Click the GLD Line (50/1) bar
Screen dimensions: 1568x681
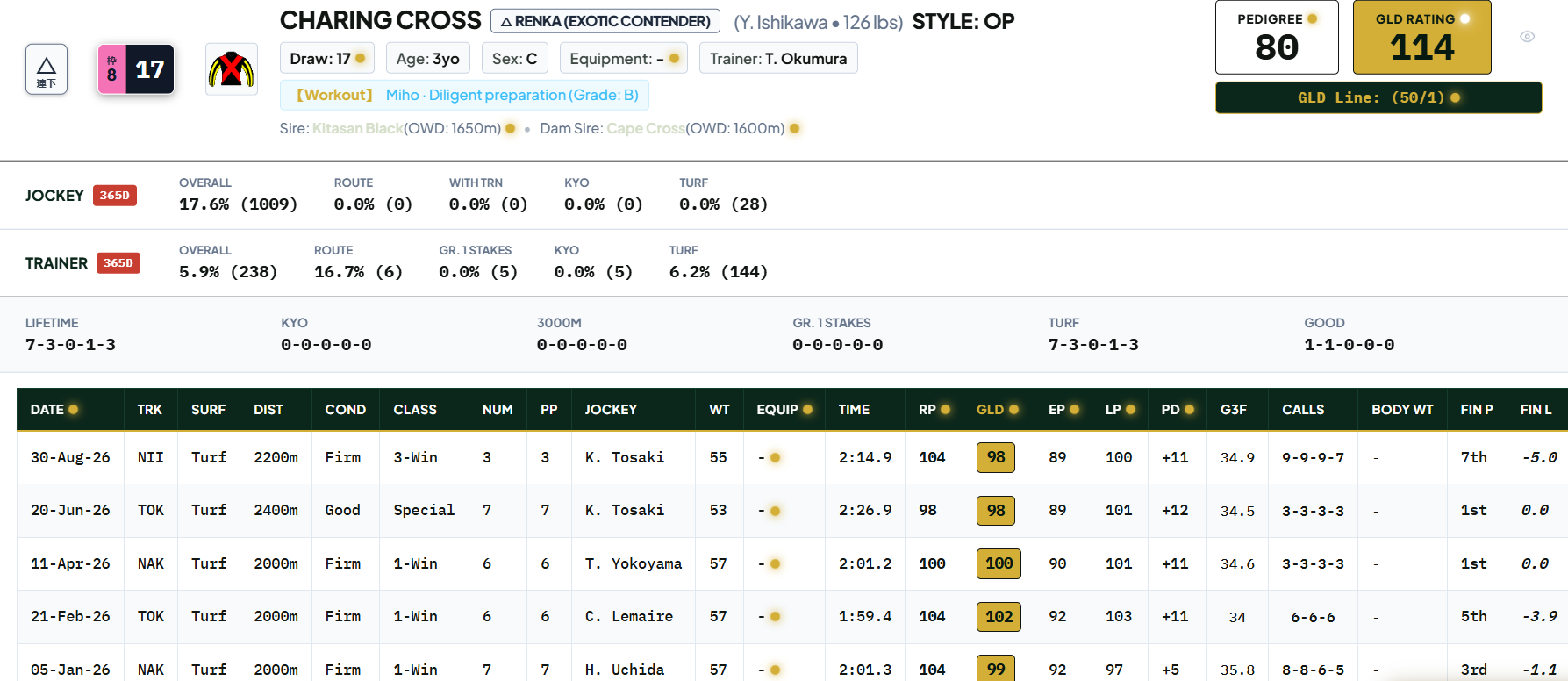[1378, 97]
